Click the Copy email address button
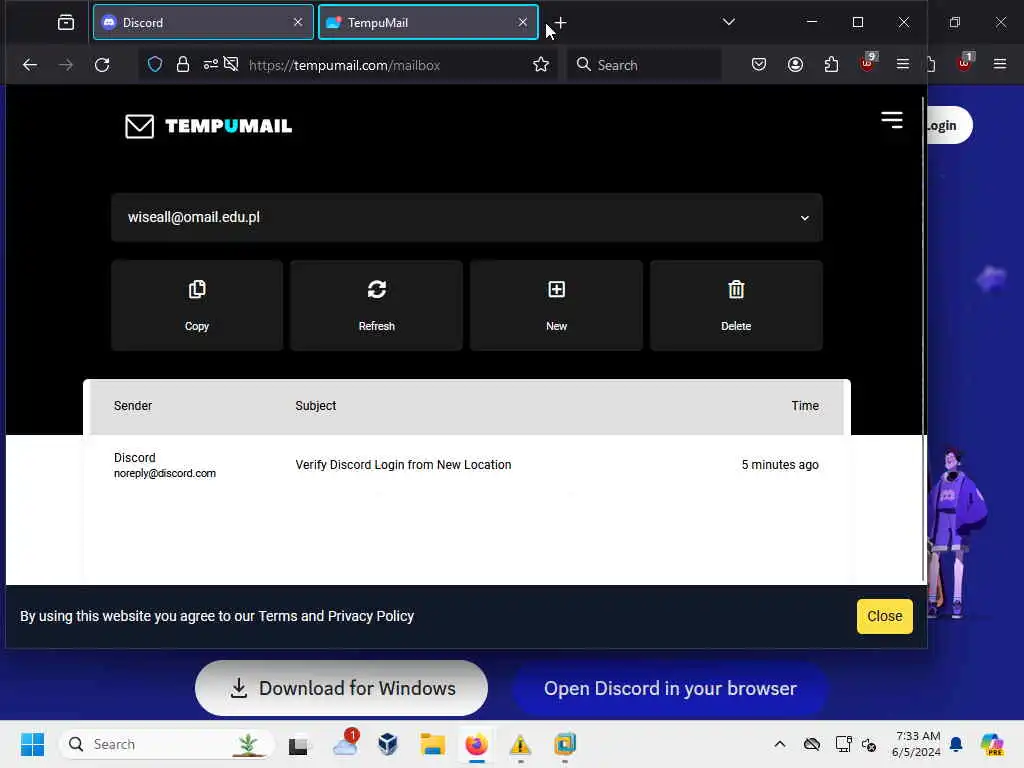 click(x=197, y=305)
